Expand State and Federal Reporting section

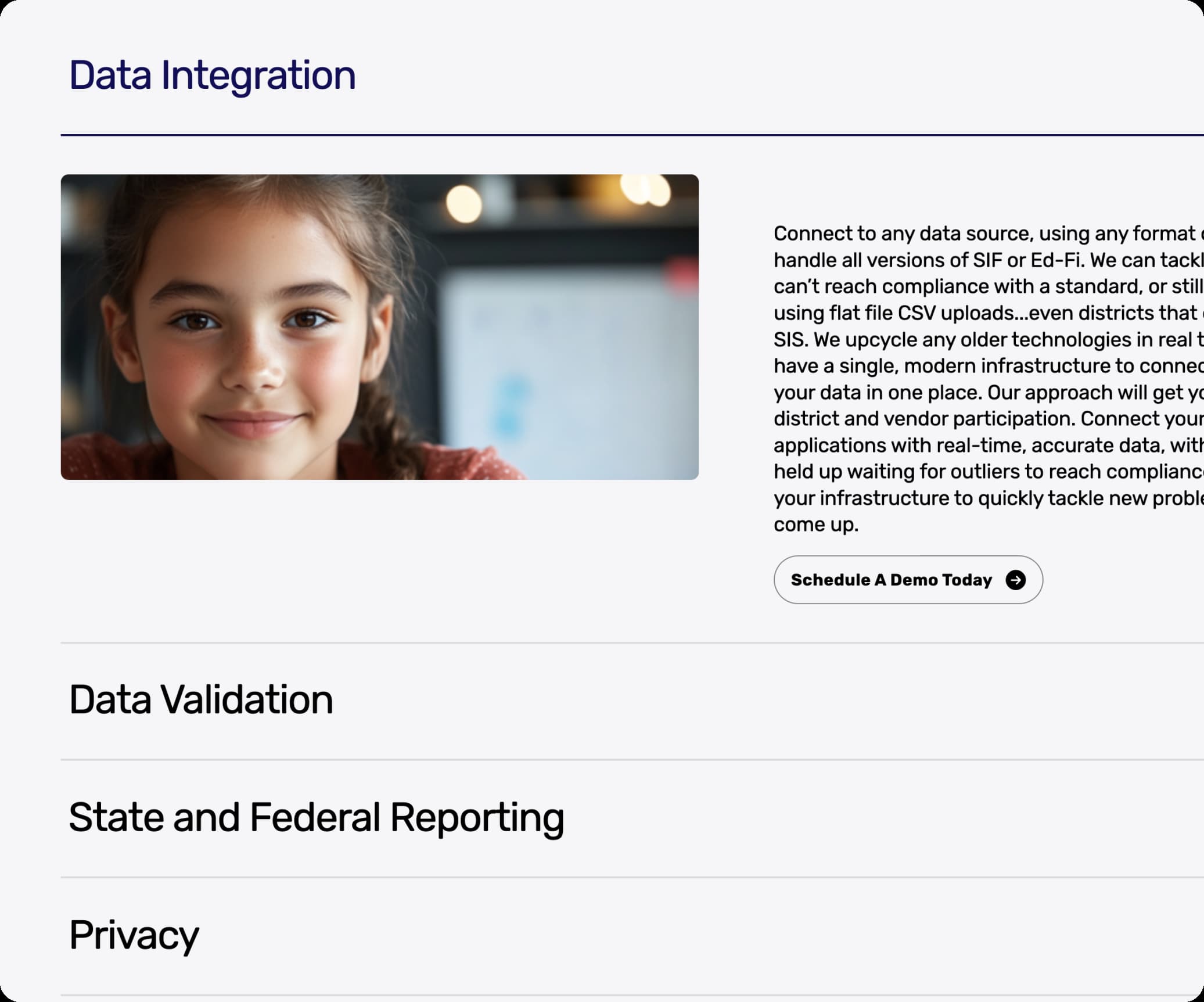[x=316, y=817]
